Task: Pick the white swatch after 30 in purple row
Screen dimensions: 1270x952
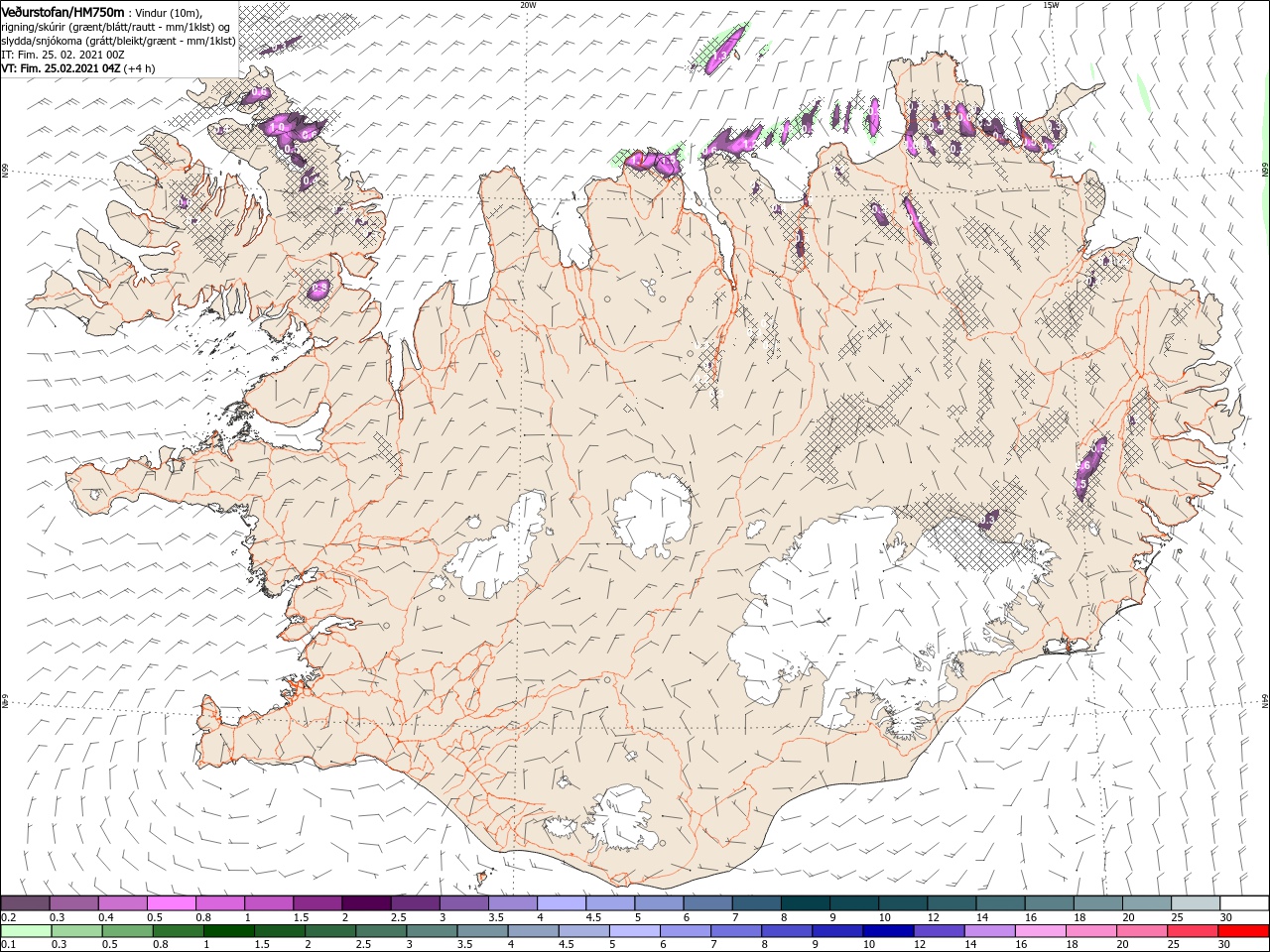Action: 1244,903
